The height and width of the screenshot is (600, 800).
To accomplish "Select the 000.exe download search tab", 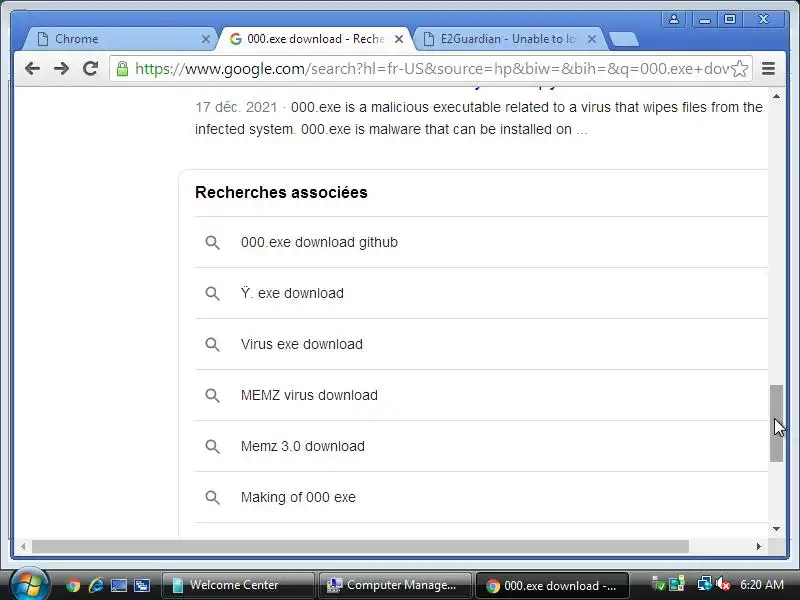I will click(314, 39).
